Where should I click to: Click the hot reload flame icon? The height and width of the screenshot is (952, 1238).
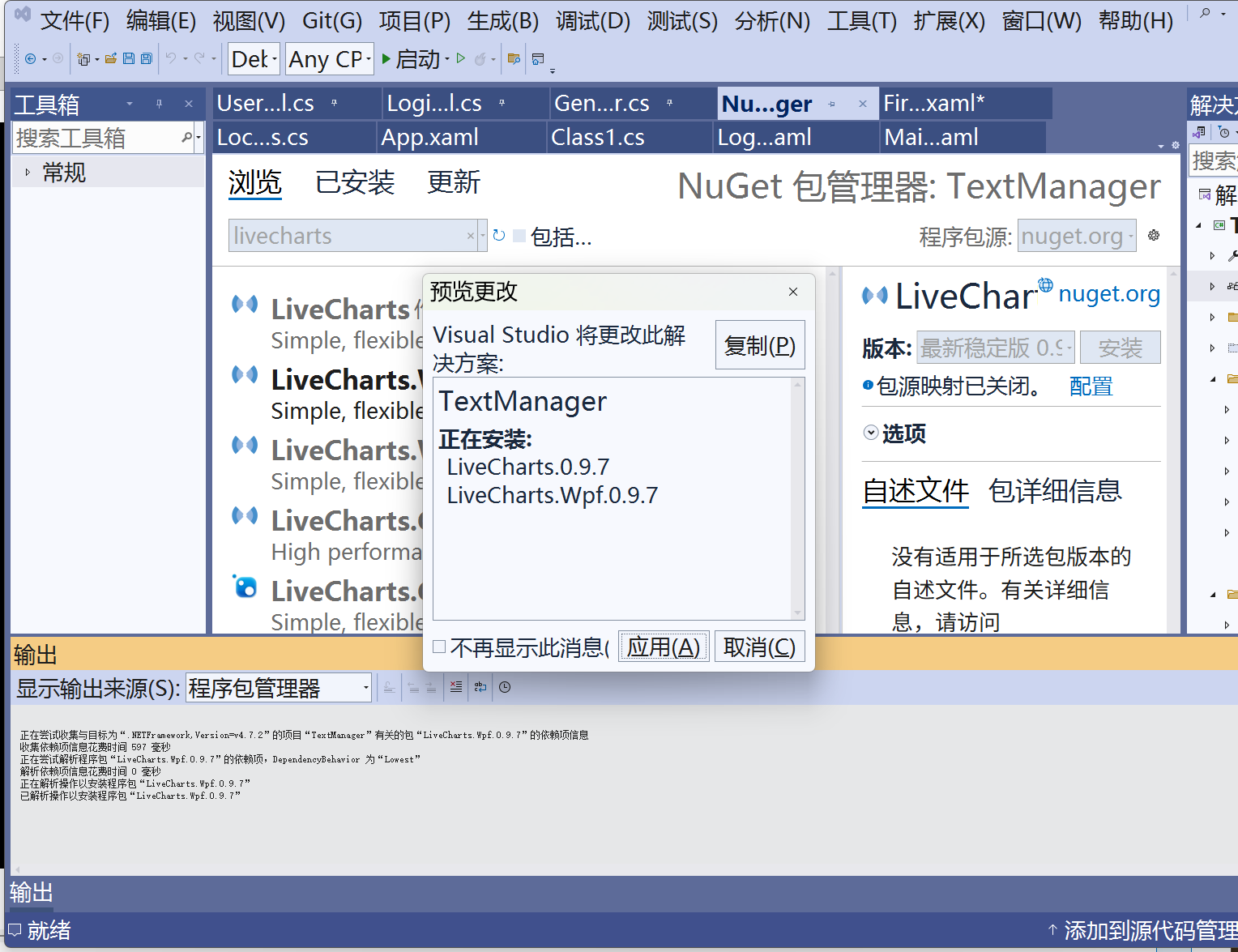click(480, 59)
